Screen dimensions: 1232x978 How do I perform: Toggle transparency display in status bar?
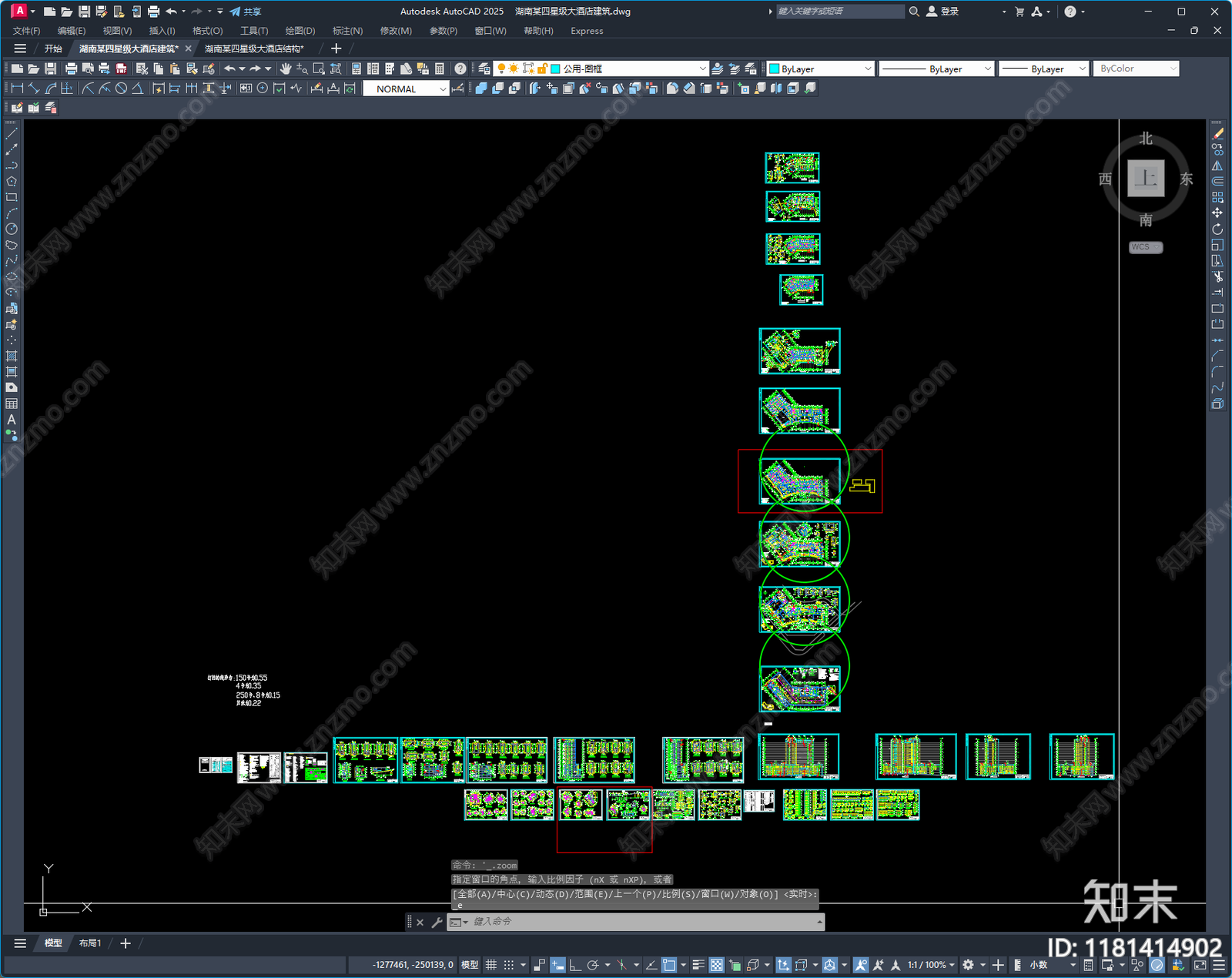[x=716, y=965]
